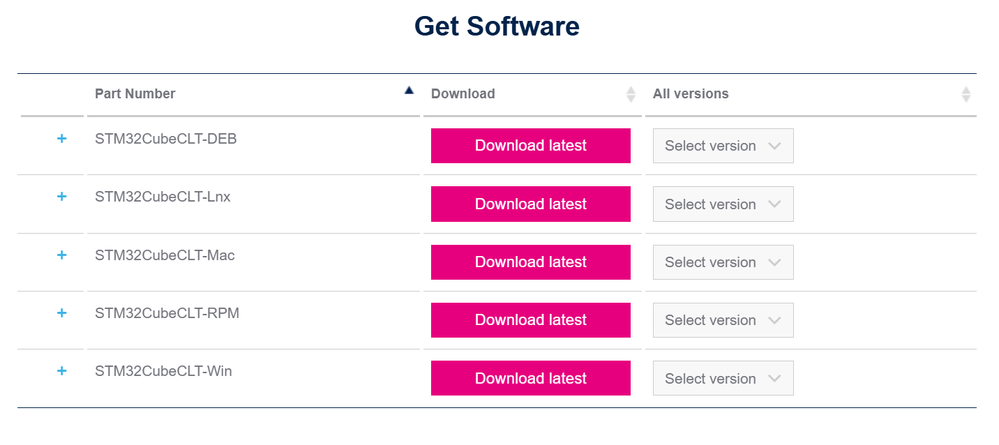
Task: Sort by Download column arrows
Action: [631, 94]
